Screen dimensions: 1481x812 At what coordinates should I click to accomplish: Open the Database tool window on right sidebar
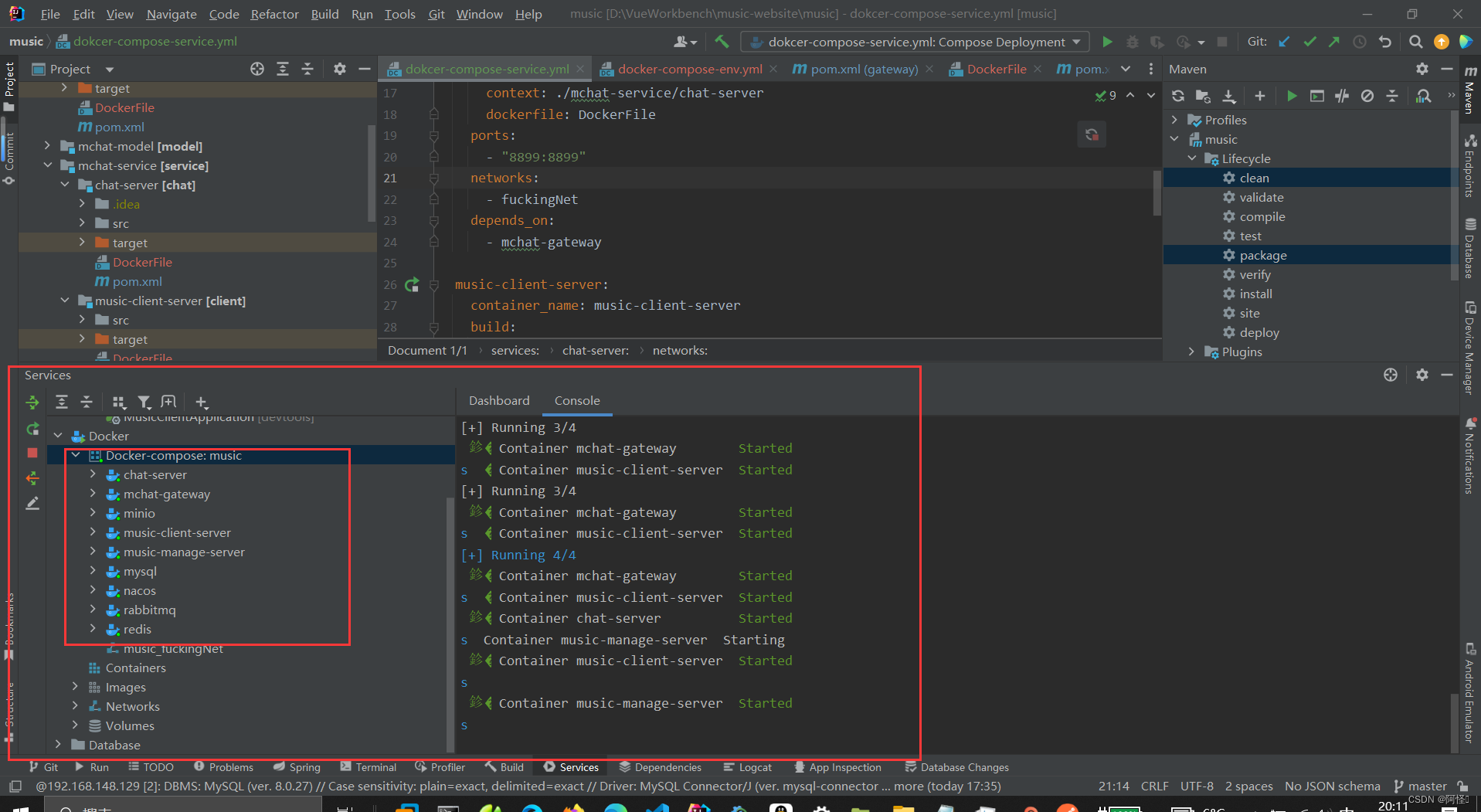pyautogui.click(x=1470, y=247)
